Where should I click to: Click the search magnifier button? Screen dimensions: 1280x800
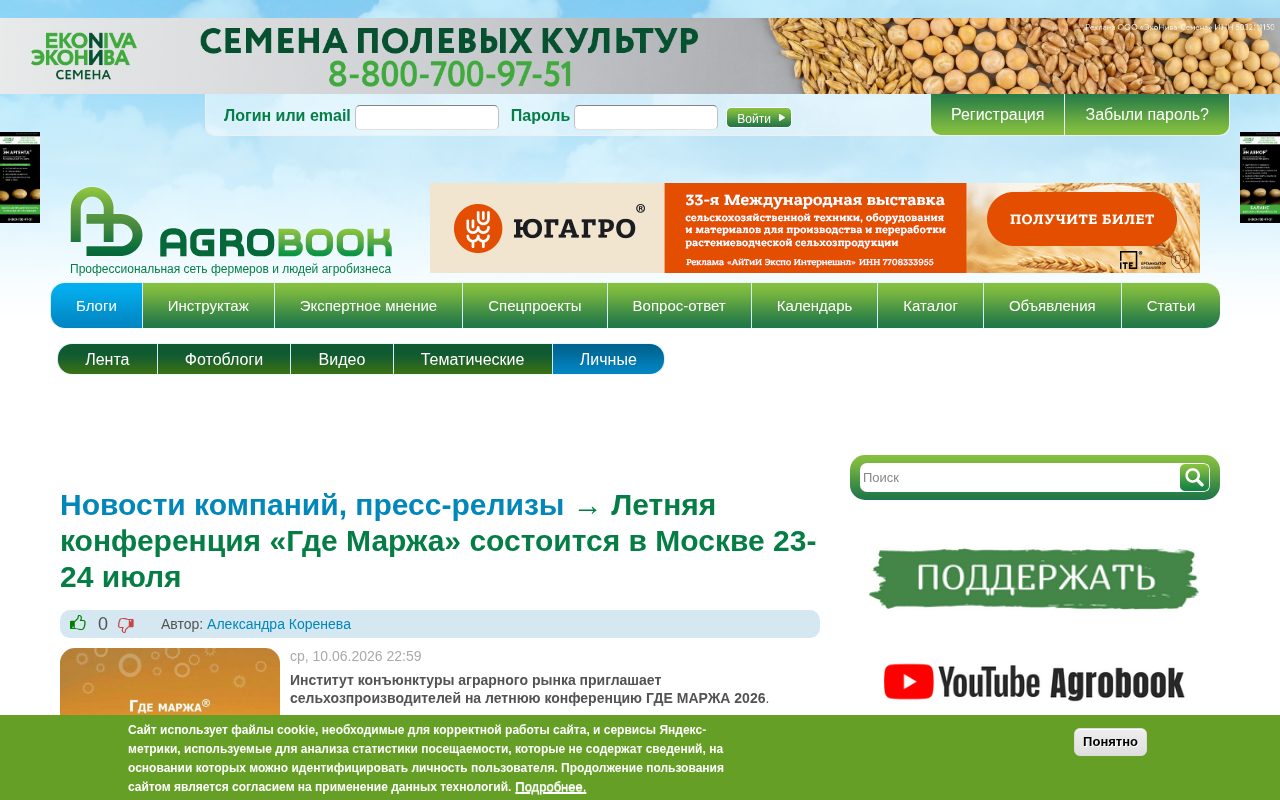click(1195, 477)
